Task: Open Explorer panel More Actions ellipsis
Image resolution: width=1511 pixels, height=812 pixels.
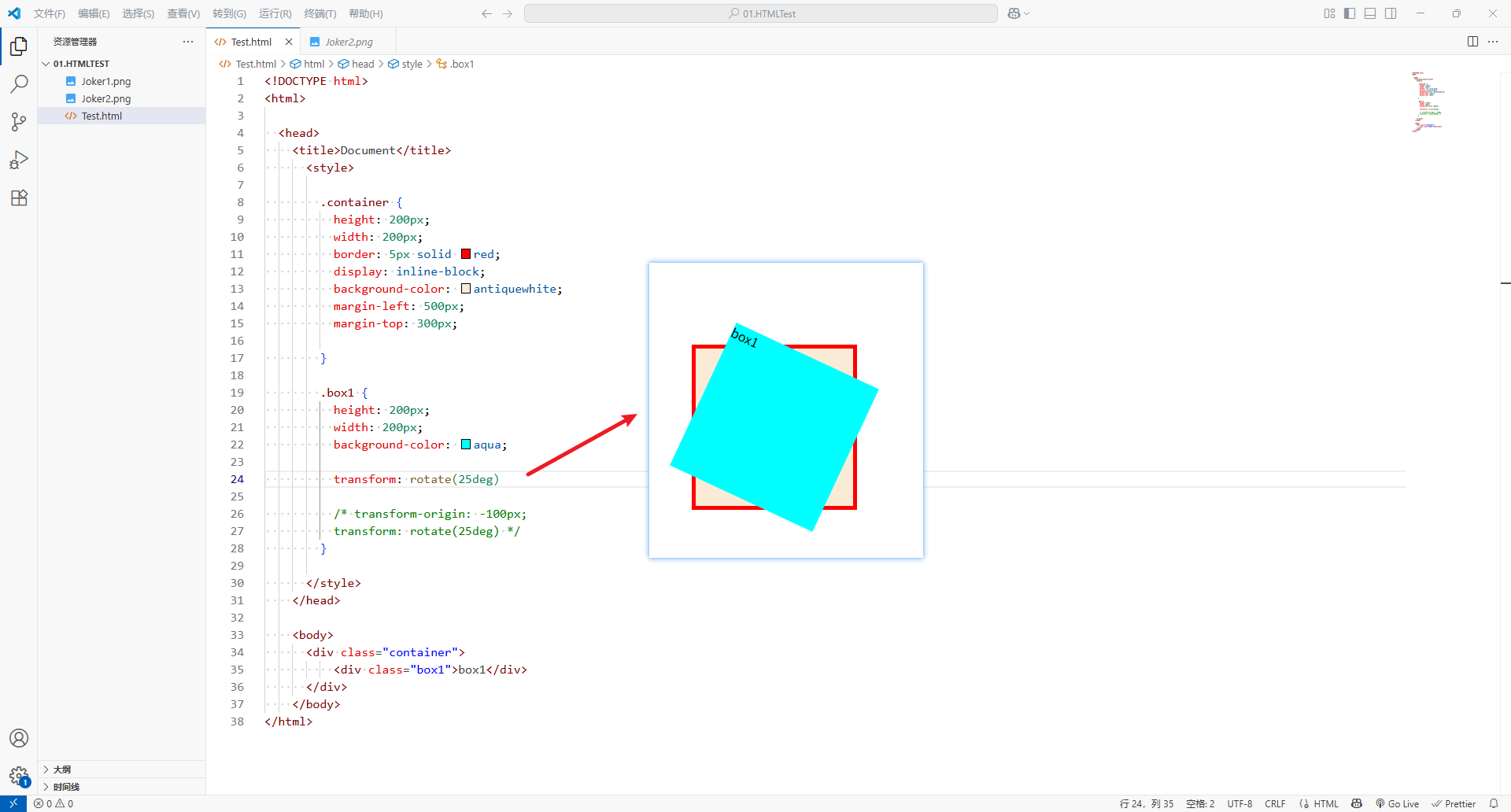Action: pyautogui.click(x=188, y=42)
